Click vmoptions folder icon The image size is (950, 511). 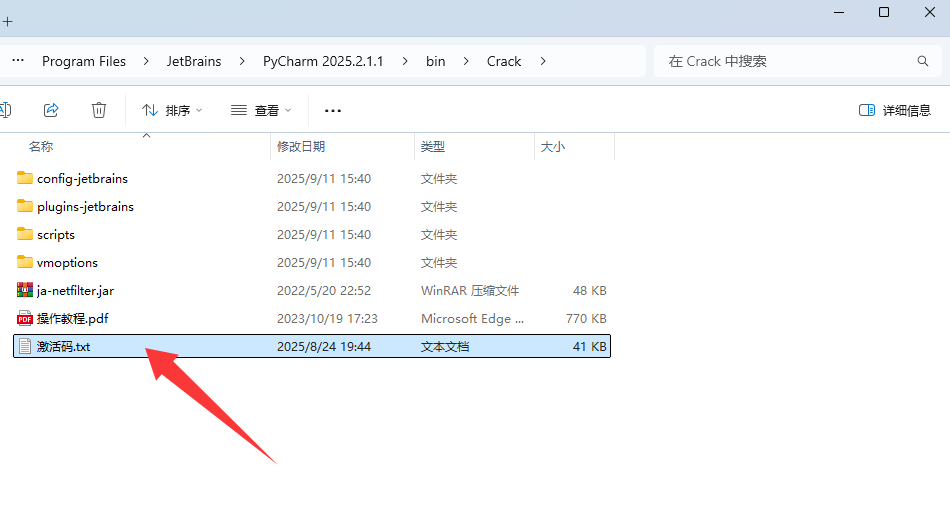click(x=25, y=261)
